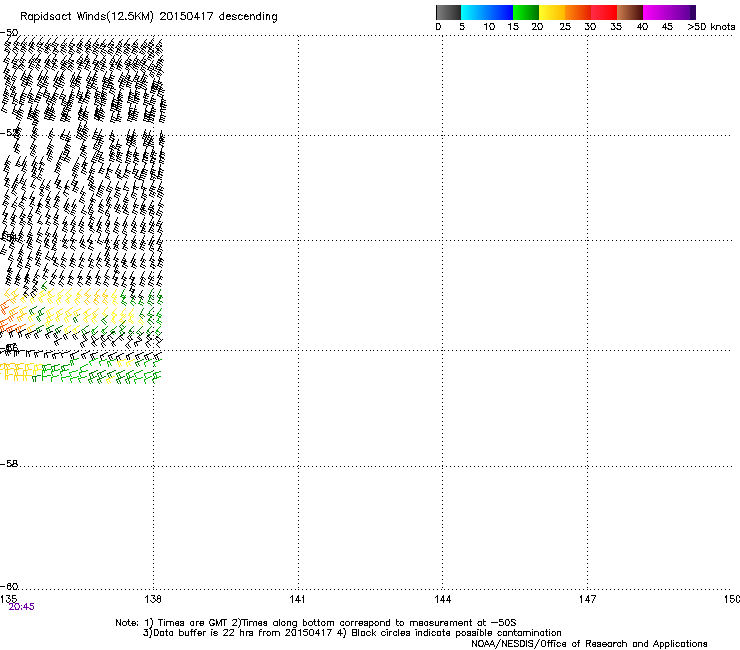740x650 pixels.
Task: Click the legend tick label '10'
Action: click(489, 27)
